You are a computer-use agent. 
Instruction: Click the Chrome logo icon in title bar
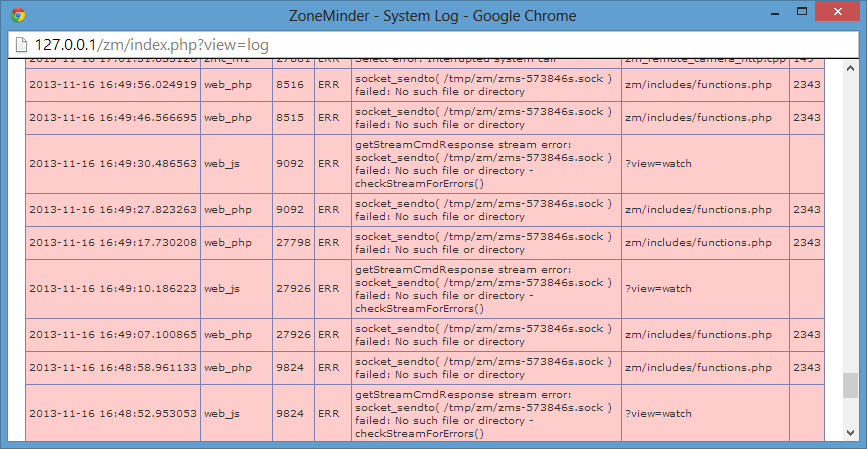click(18, 15)
